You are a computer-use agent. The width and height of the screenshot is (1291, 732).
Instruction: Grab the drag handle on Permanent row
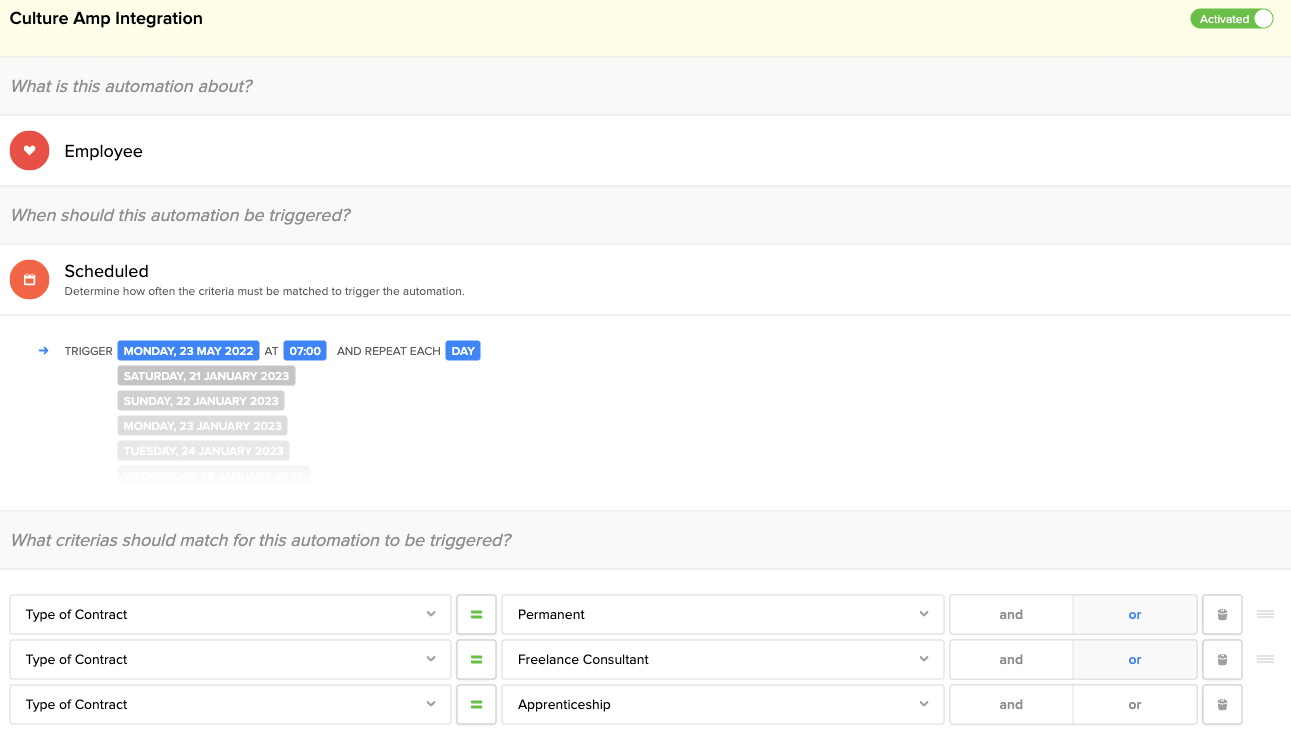(1265, 614)
